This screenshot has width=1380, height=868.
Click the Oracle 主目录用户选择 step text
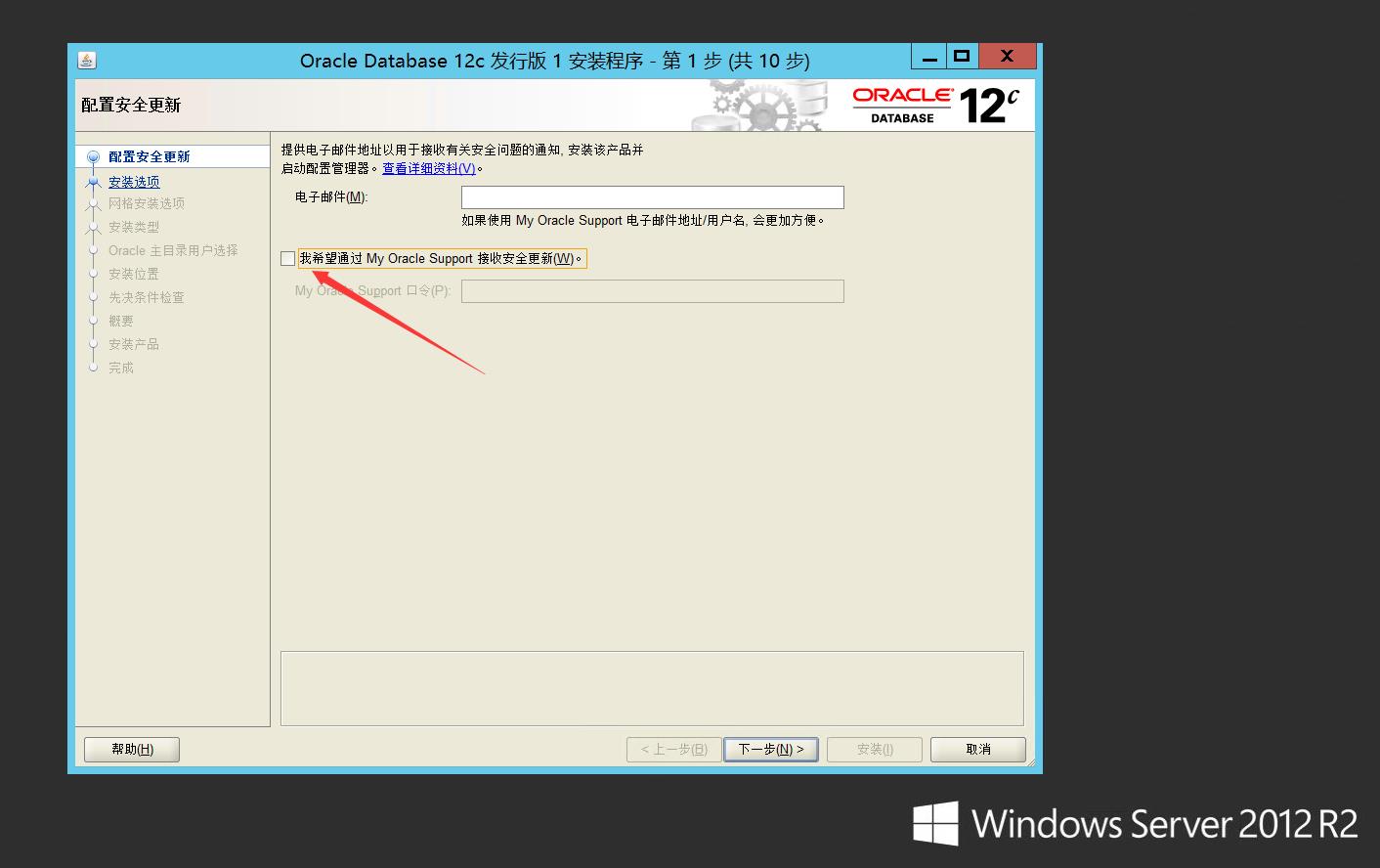point(173,250)
